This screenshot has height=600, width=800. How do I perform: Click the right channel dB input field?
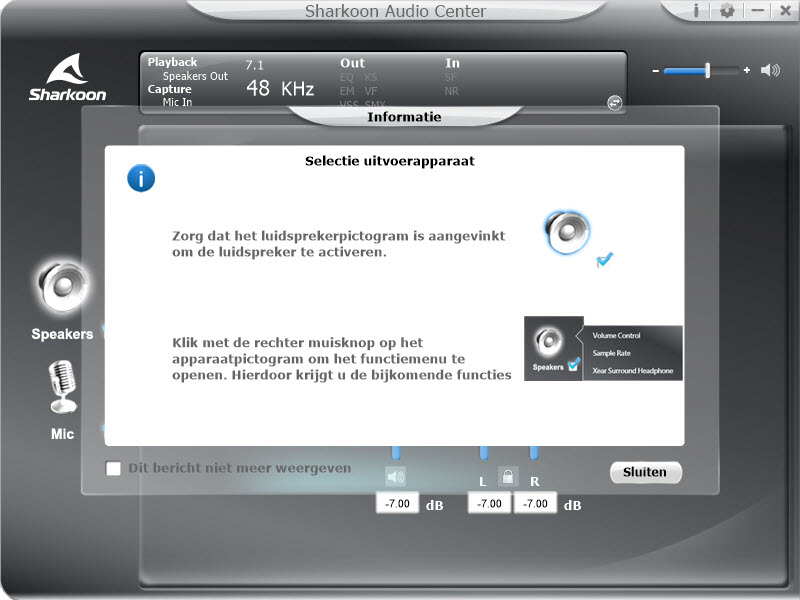pyautogui.click(x=535, y=504)
